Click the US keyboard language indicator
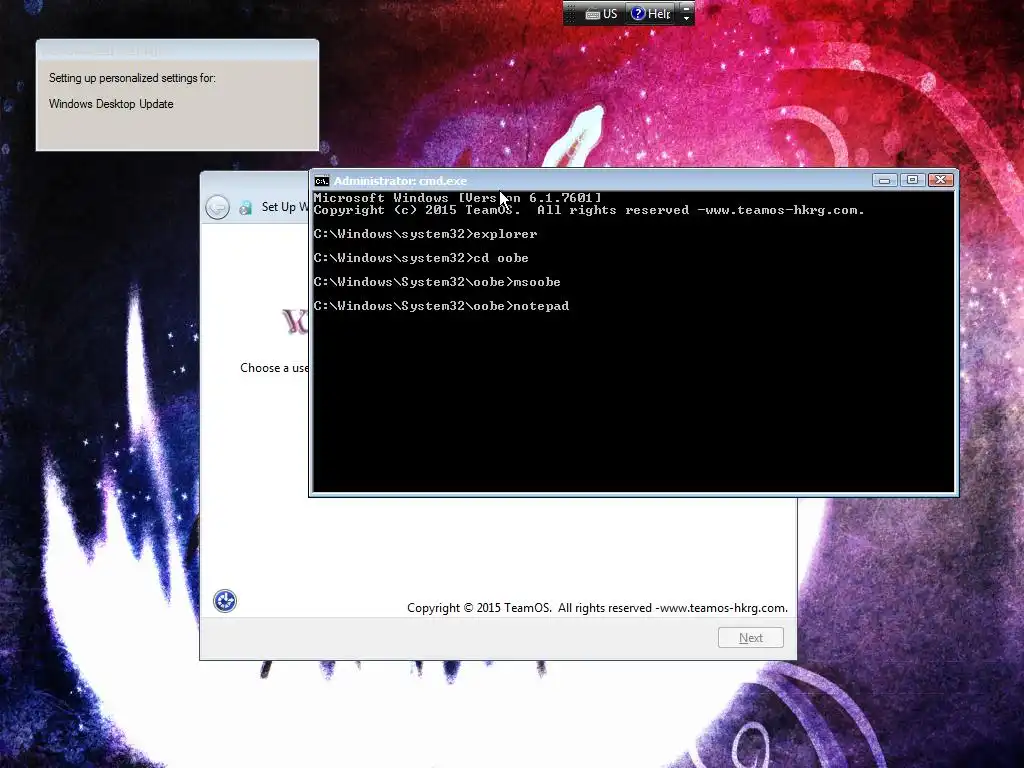The height and width of the screenshot is (768, 1024). (x=601, y=13)
